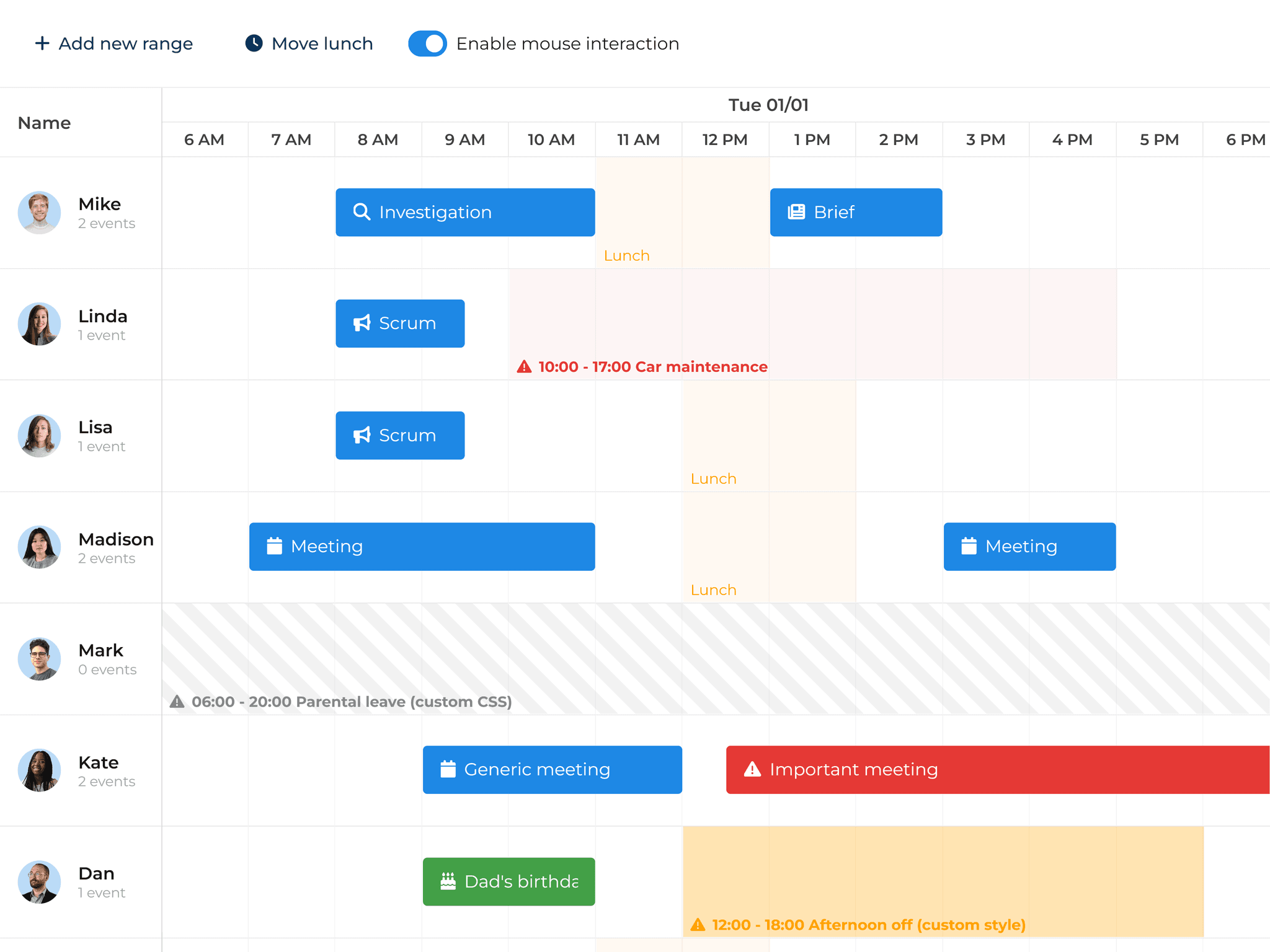Screen dimensions: 1270x952
Task: Click Mark's profile photo
Action: (39, 659)
